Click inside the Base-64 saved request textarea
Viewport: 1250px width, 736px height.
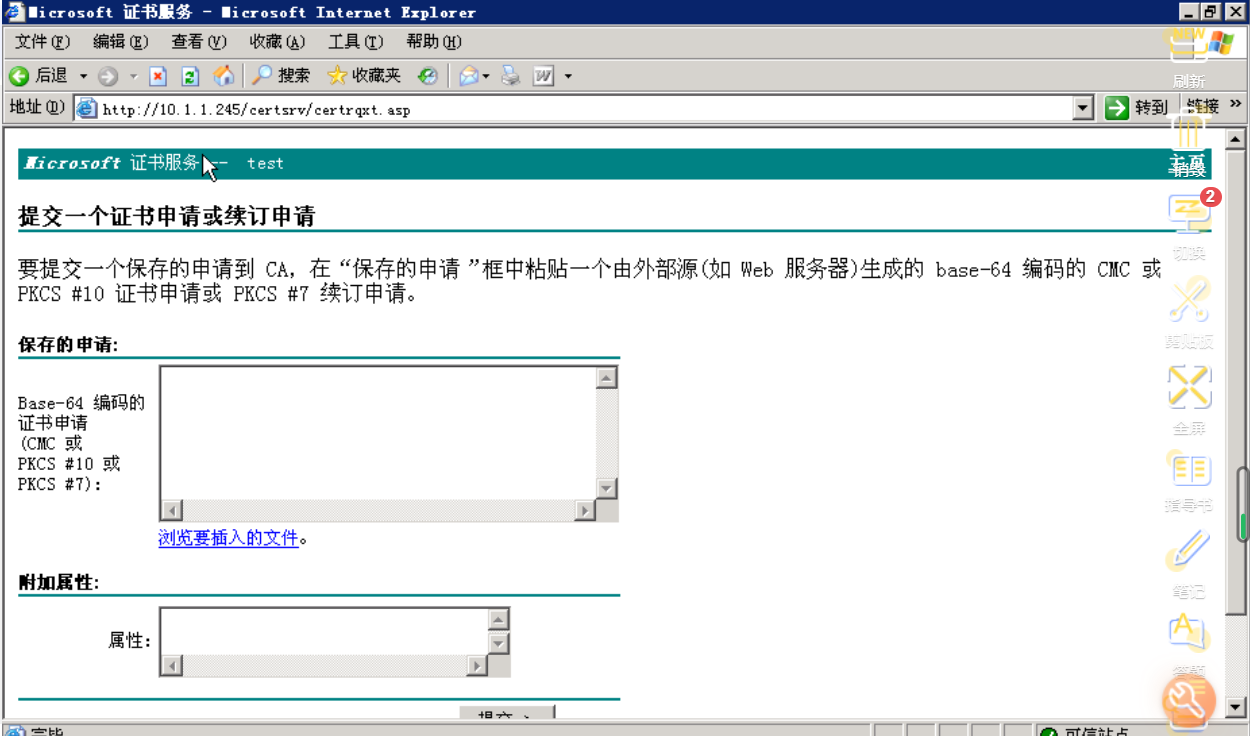[x=378, y=432]
